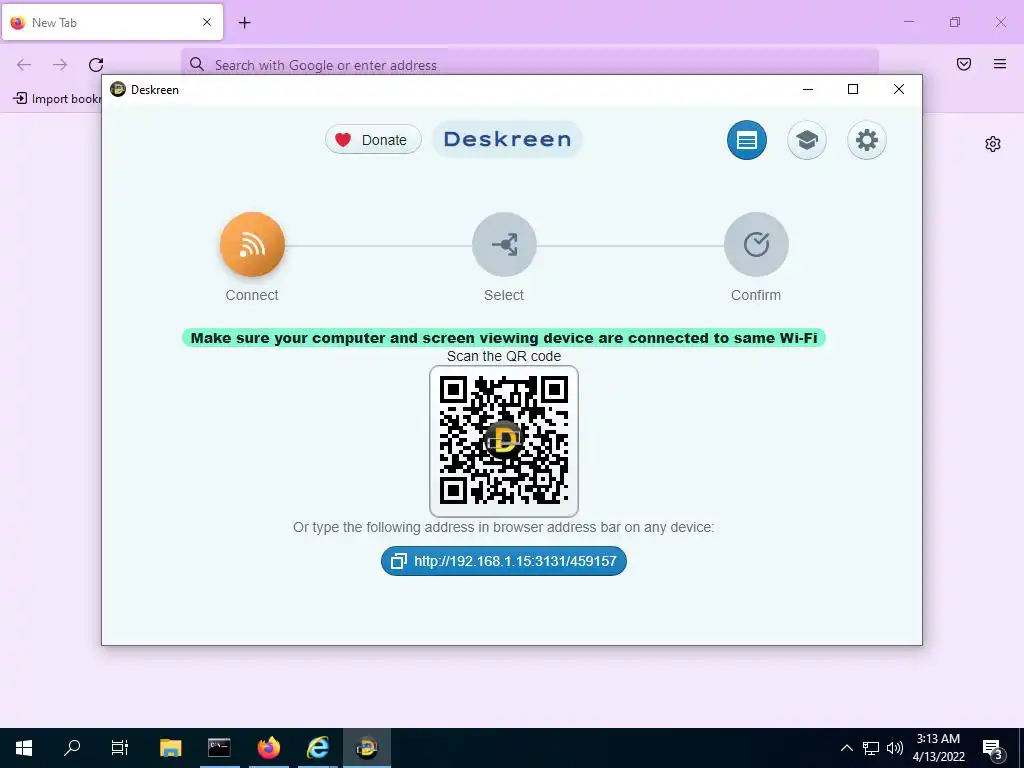Screen dimensions: 1024x768
Task: Open Task View on the taskbar
Action: coord(120,748)
